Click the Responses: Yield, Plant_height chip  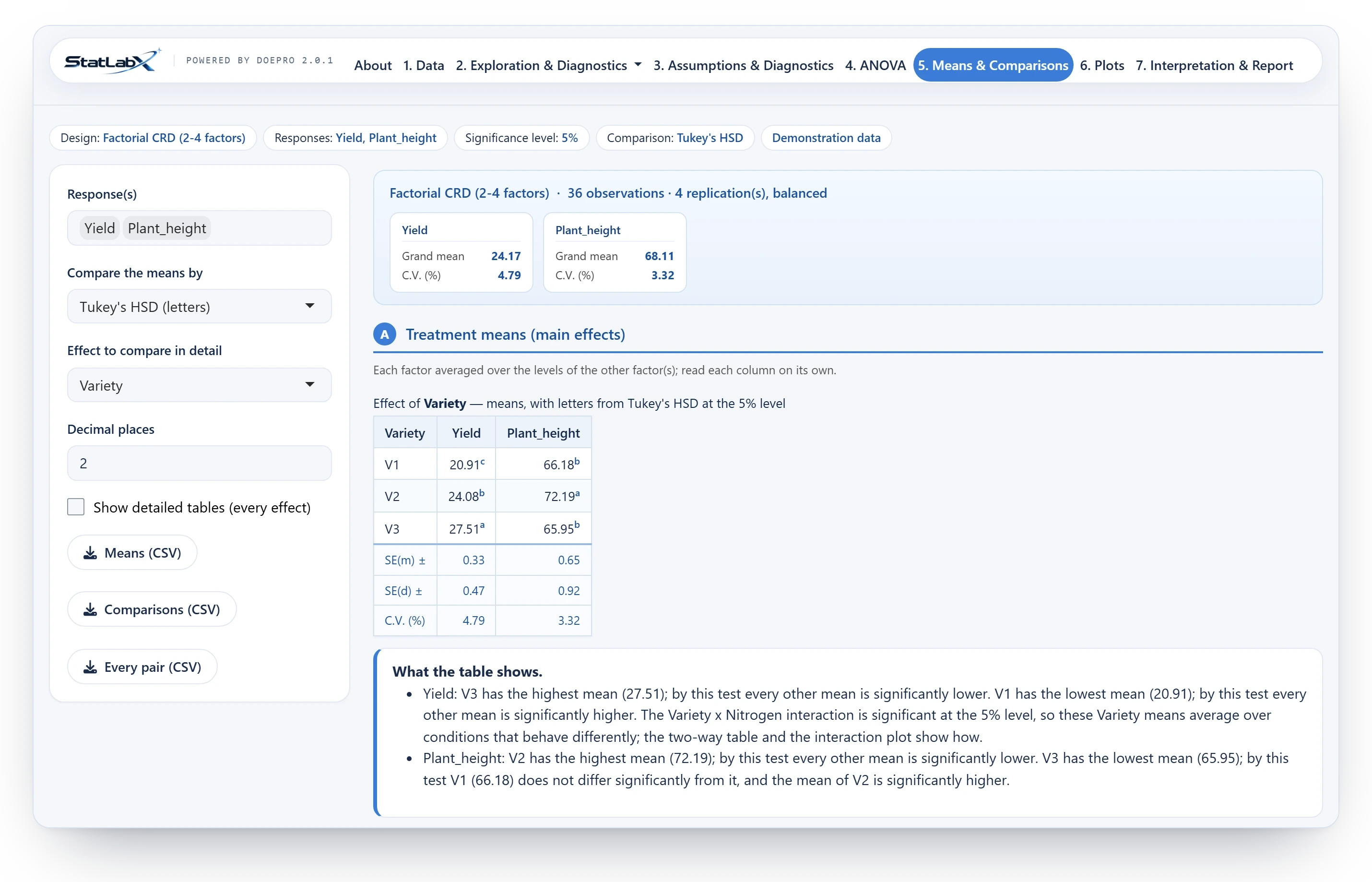pos(355,138)
